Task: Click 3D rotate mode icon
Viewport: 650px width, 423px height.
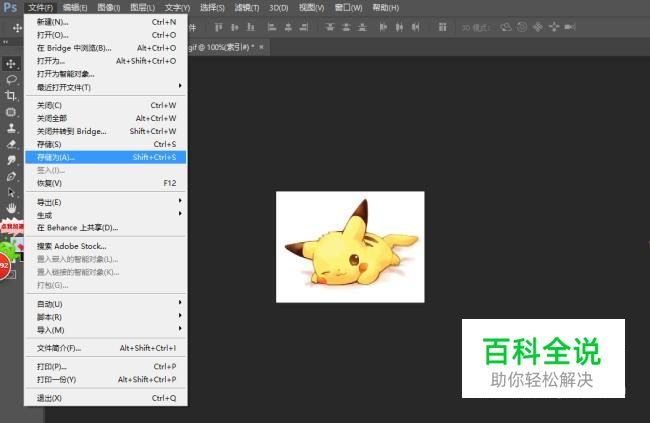Action: [x=506, y=27]
